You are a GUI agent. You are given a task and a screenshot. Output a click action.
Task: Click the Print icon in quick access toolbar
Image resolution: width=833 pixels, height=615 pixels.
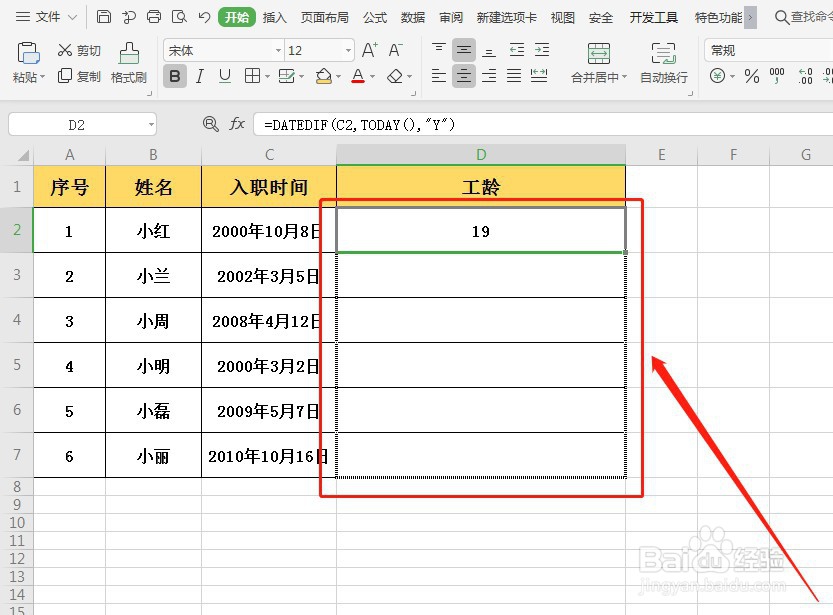pos(153,17)
